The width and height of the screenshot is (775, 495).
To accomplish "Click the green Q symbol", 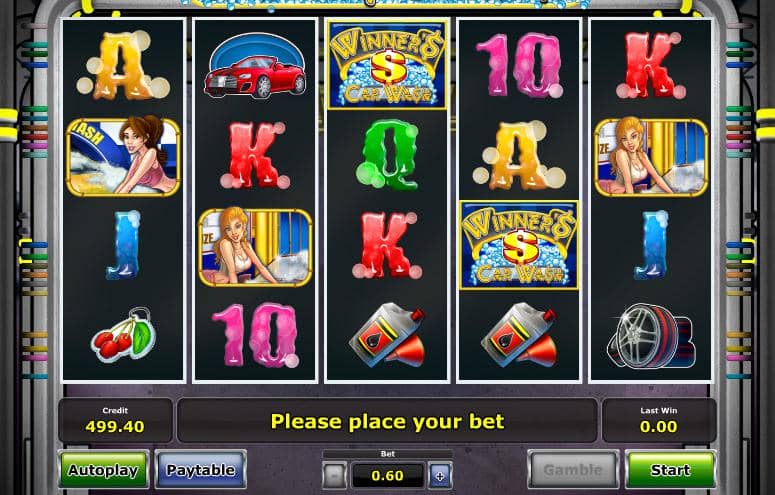I will [x=387, y=155].
